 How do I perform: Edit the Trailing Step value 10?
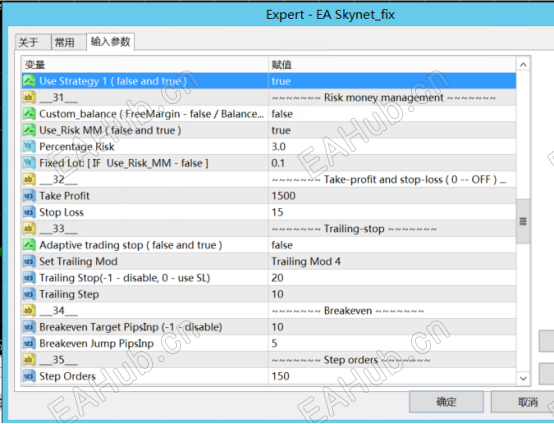tap(392, 294)
